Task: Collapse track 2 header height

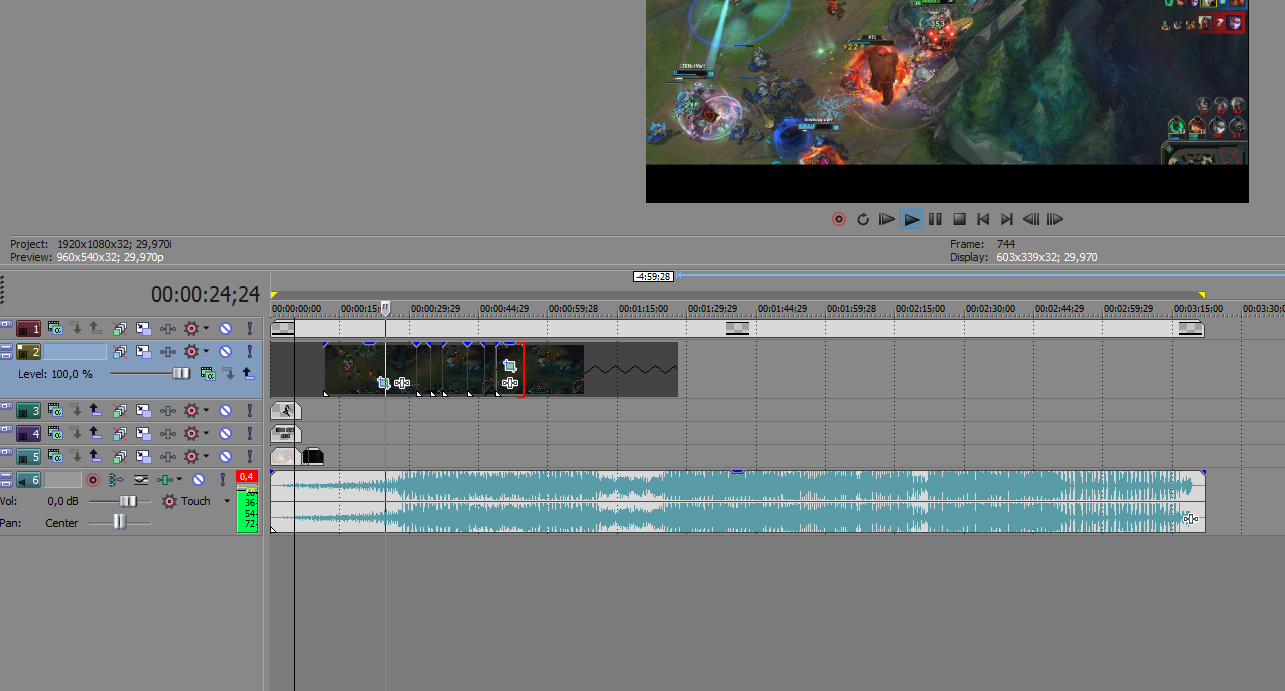Action: (x=6, y=348)
